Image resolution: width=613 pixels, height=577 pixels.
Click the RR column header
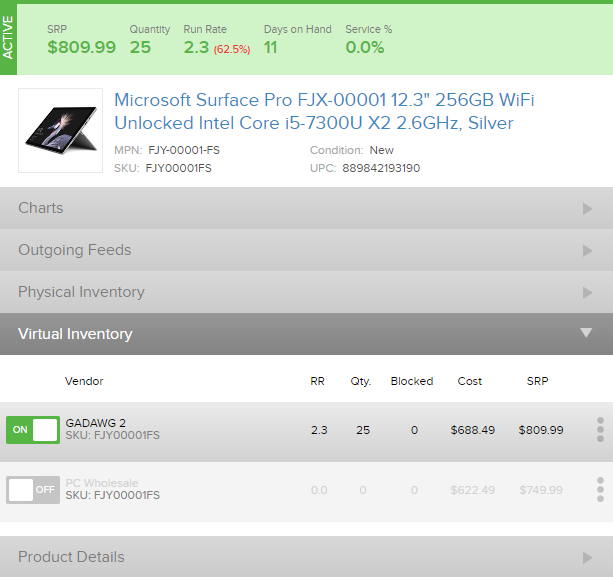click(x=317, y=381)
